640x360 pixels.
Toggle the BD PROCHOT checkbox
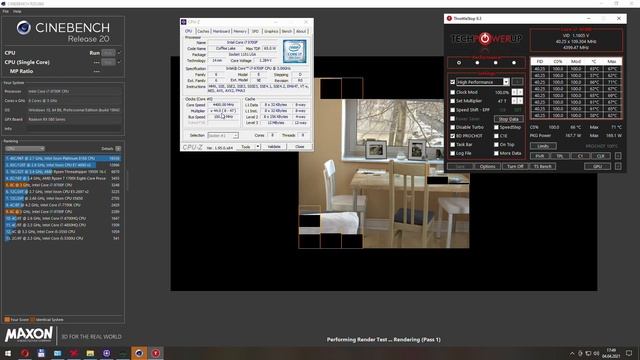tap(452, 136)
